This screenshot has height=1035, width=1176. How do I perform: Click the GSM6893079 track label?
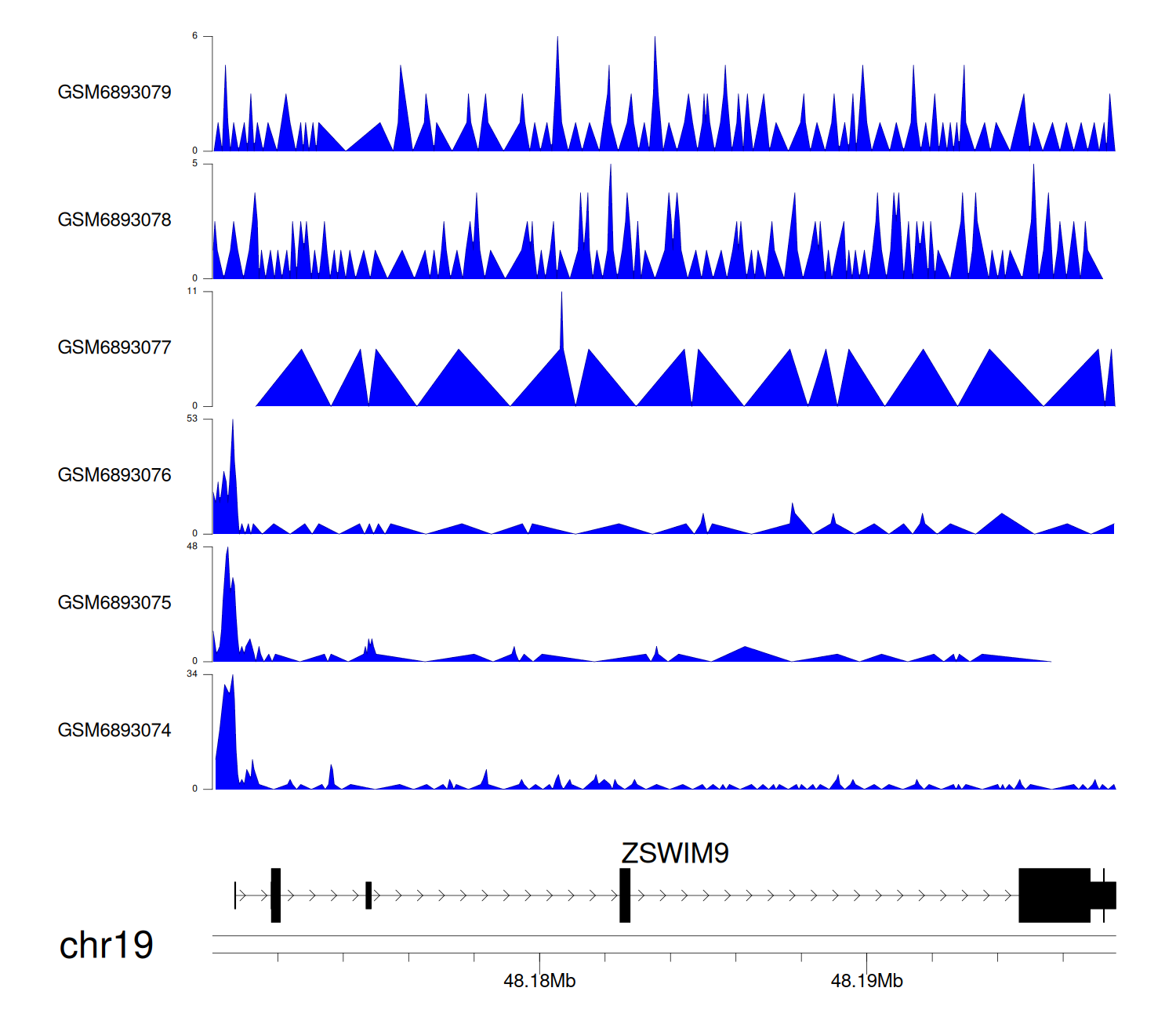click(x=114, y=93)
